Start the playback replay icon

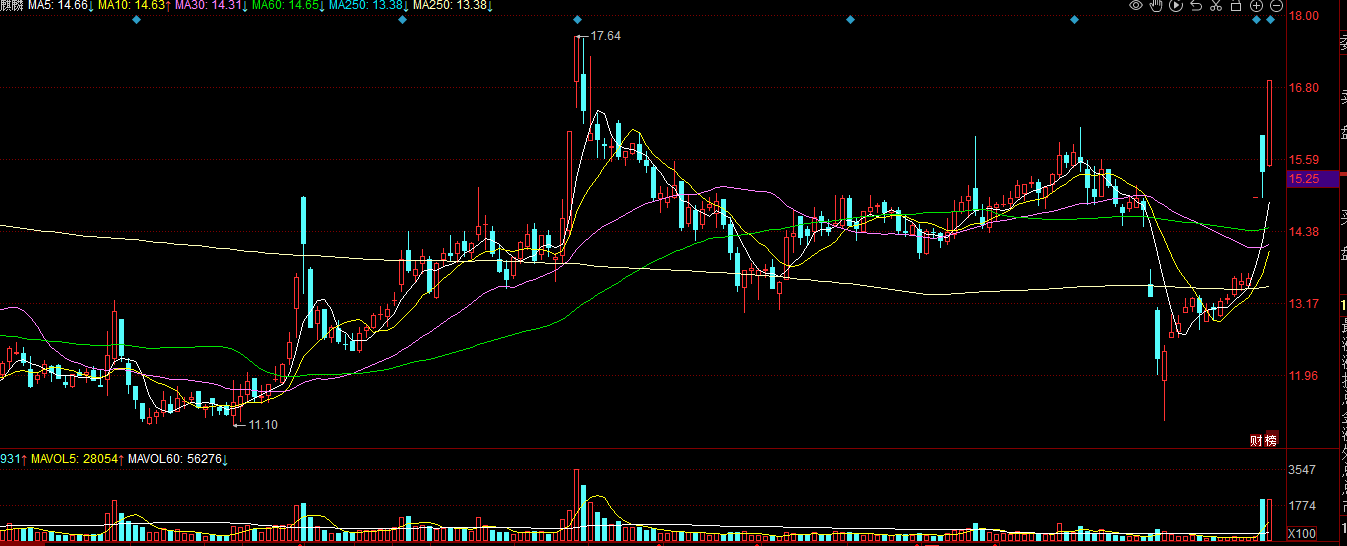pos(1176,6)
